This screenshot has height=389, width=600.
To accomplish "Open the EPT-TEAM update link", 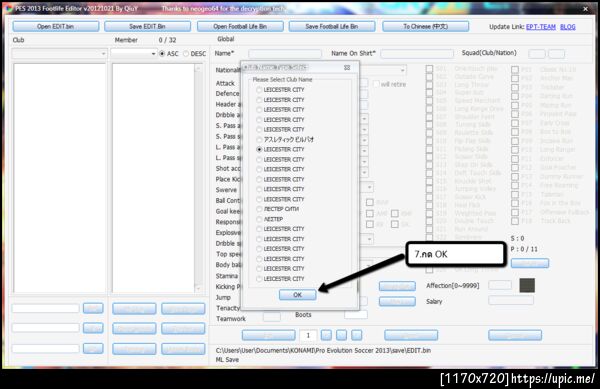I will coord(541,27).
